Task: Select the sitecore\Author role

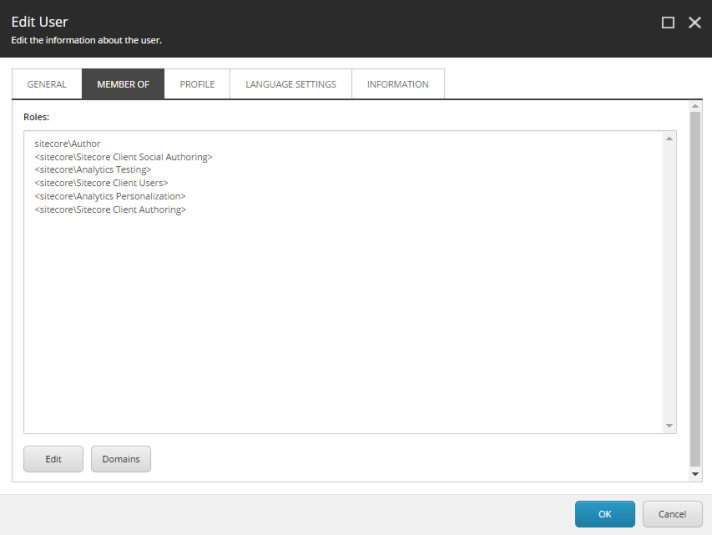Action: tap(67, 144)
